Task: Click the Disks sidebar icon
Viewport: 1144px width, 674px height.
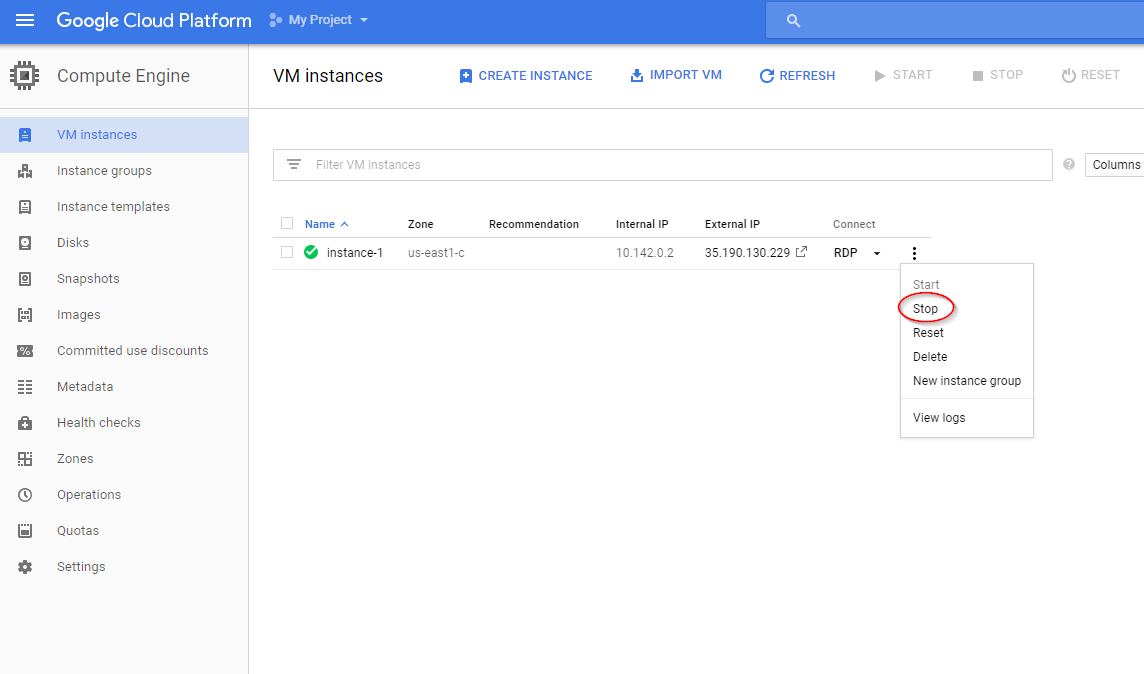Action: coord(25,243)
